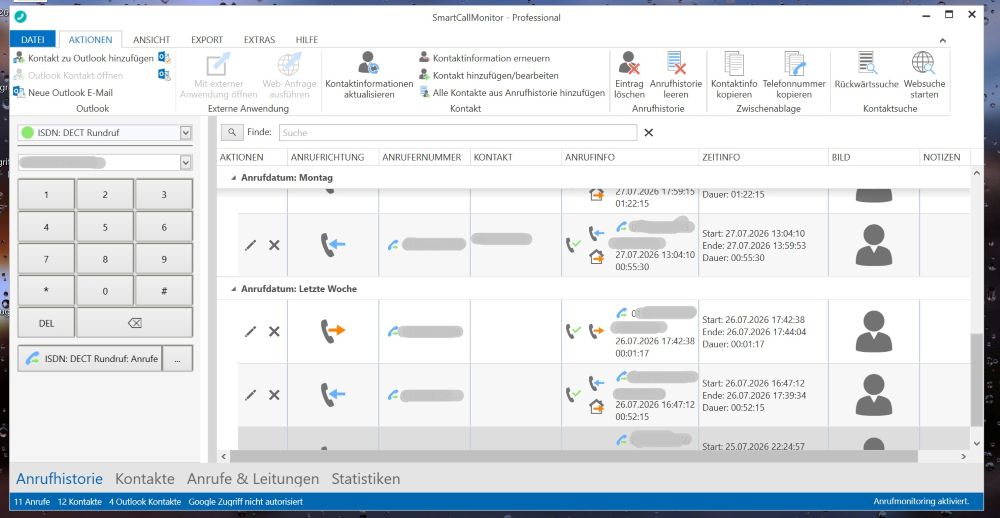
Task: Open the HILFE ribbon tab
Action: [307, 40]
